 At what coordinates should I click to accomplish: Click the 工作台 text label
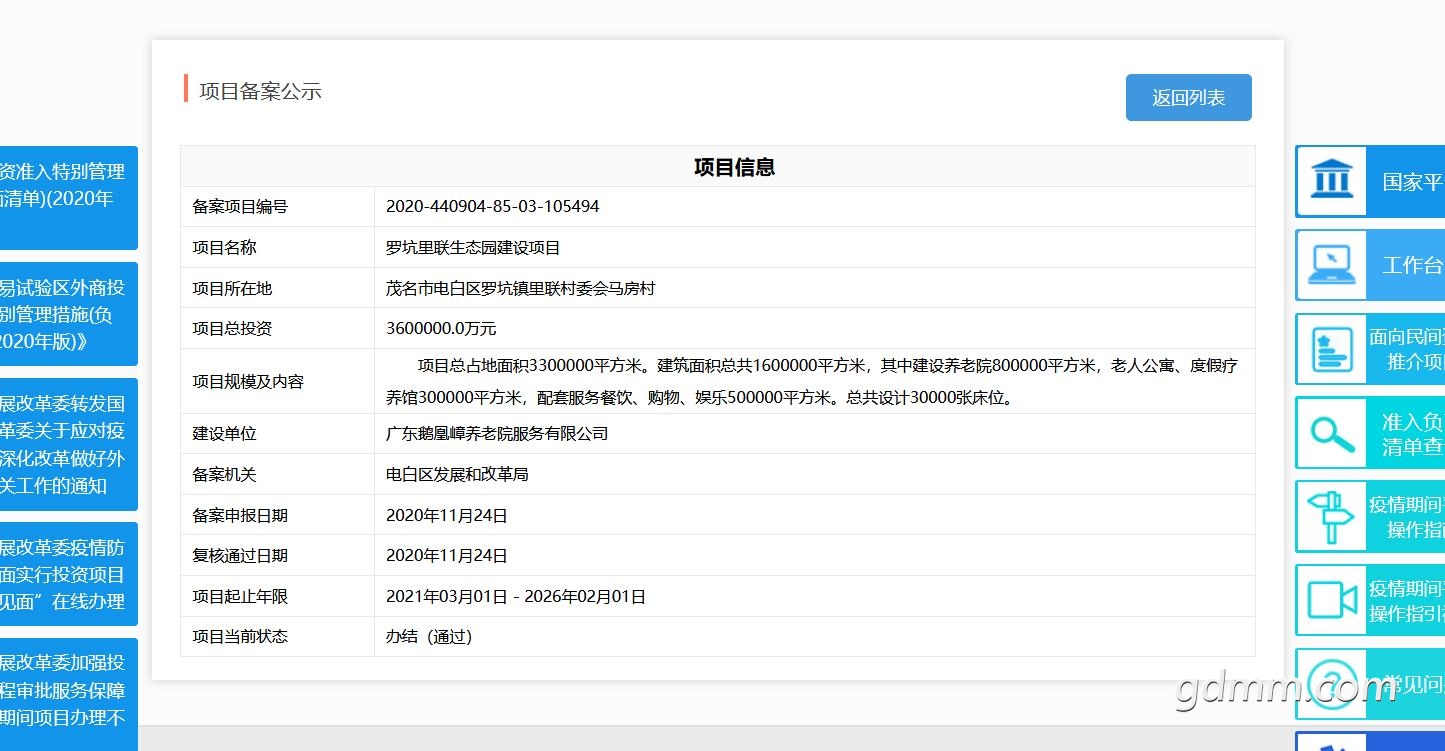point(1412,265)
